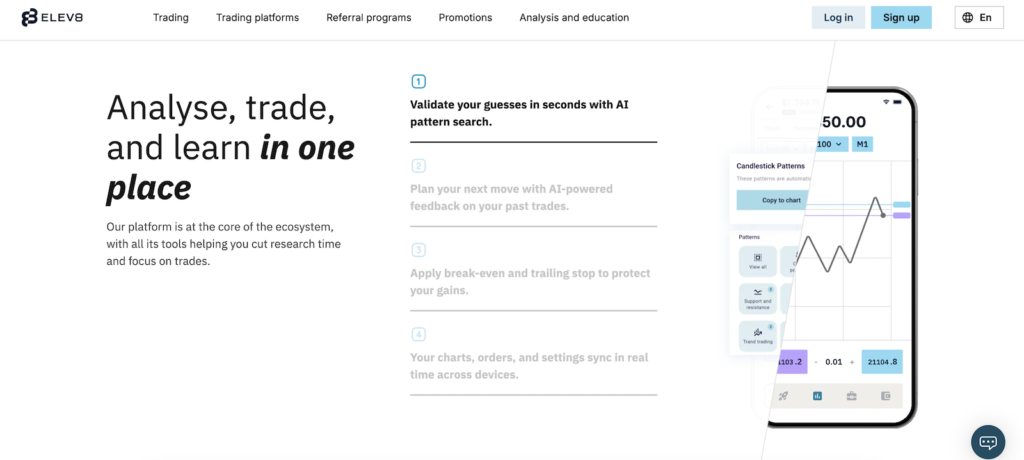Open the Analysis and education menu
This screenshot has height=460, width=1024.
[574, 18]
